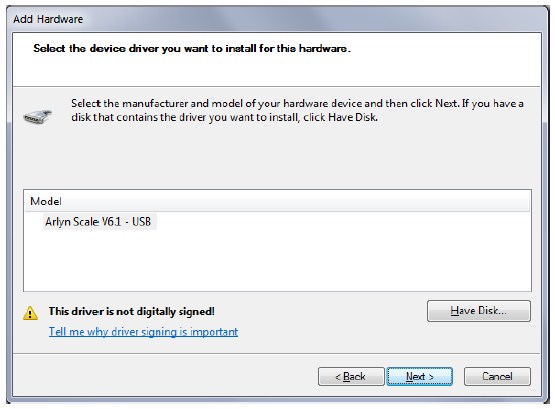The height and width of the screenshot is (409, 555).
Task: Click the bold 'Select the device driver' heading
Action: tap(192, 48)
